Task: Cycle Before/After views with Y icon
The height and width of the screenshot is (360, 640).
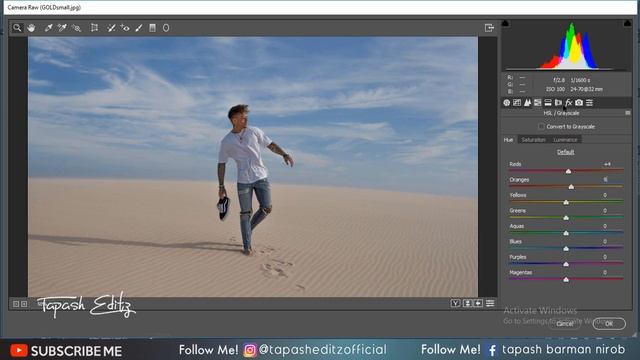Action: pyautogui.click(x=456, y=303)
